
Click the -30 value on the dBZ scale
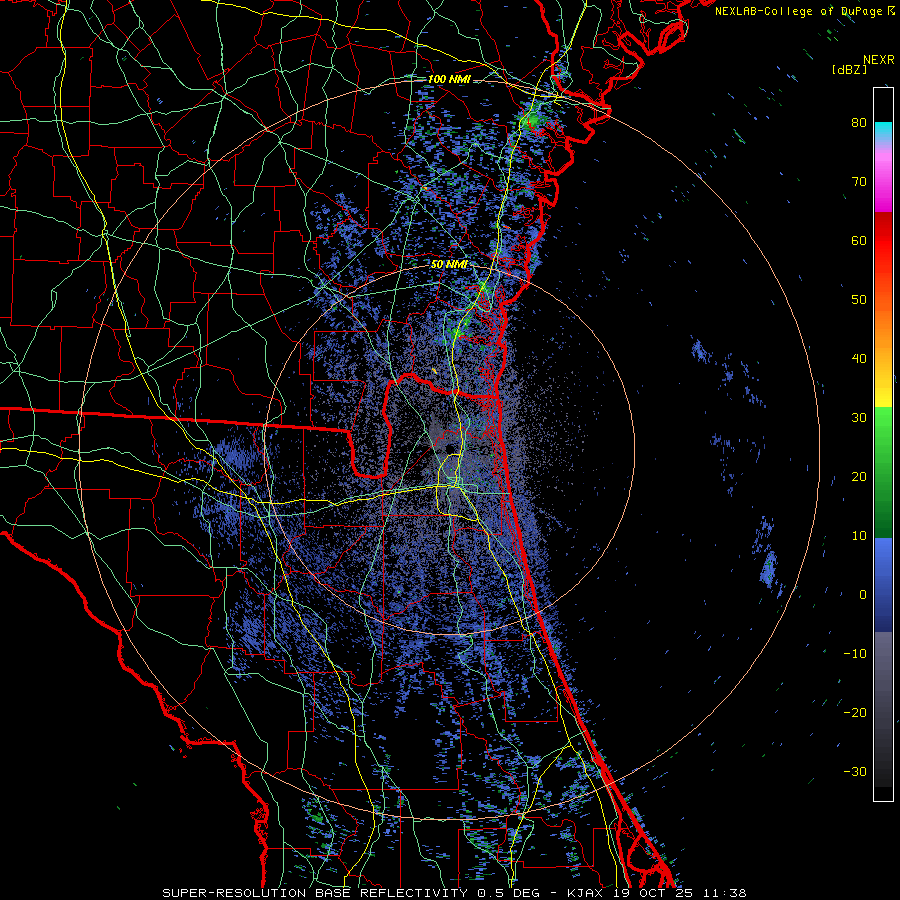(x=855, y=771)
